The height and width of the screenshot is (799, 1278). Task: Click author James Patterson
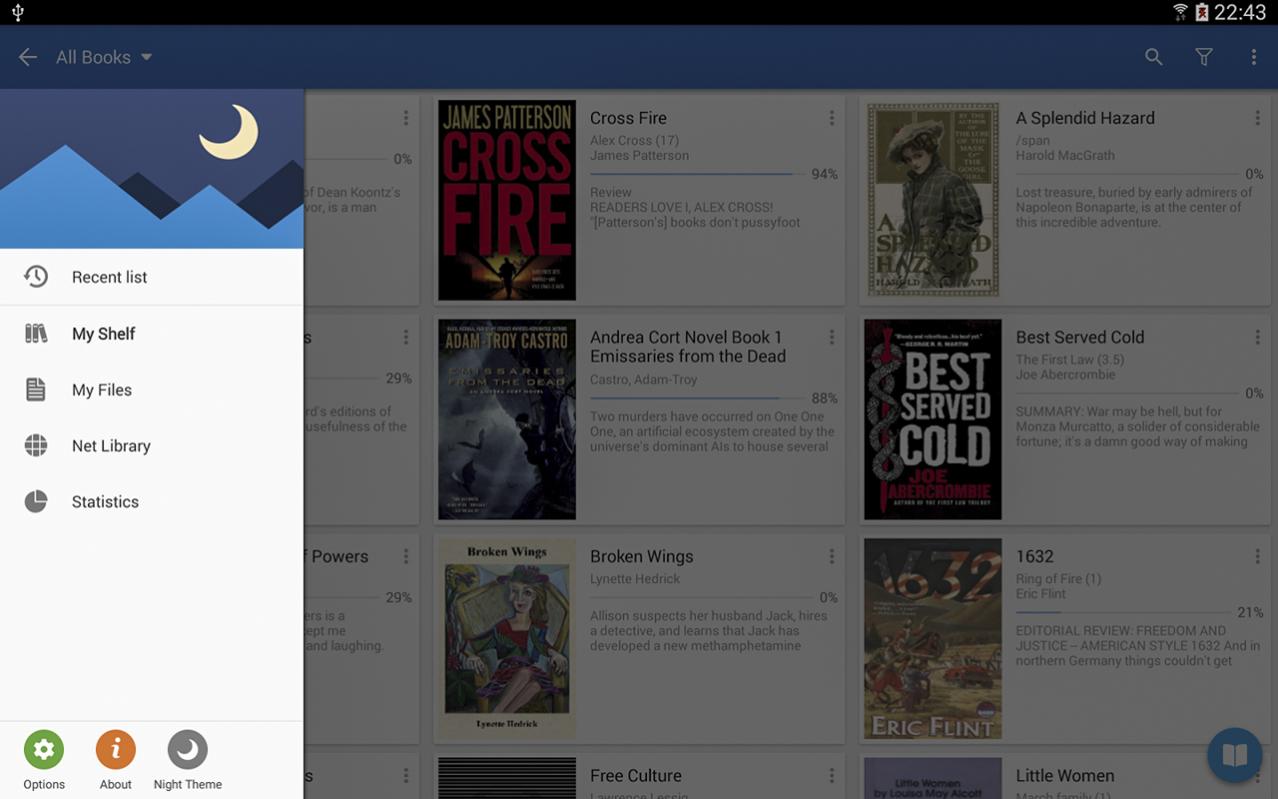point(639,156)
